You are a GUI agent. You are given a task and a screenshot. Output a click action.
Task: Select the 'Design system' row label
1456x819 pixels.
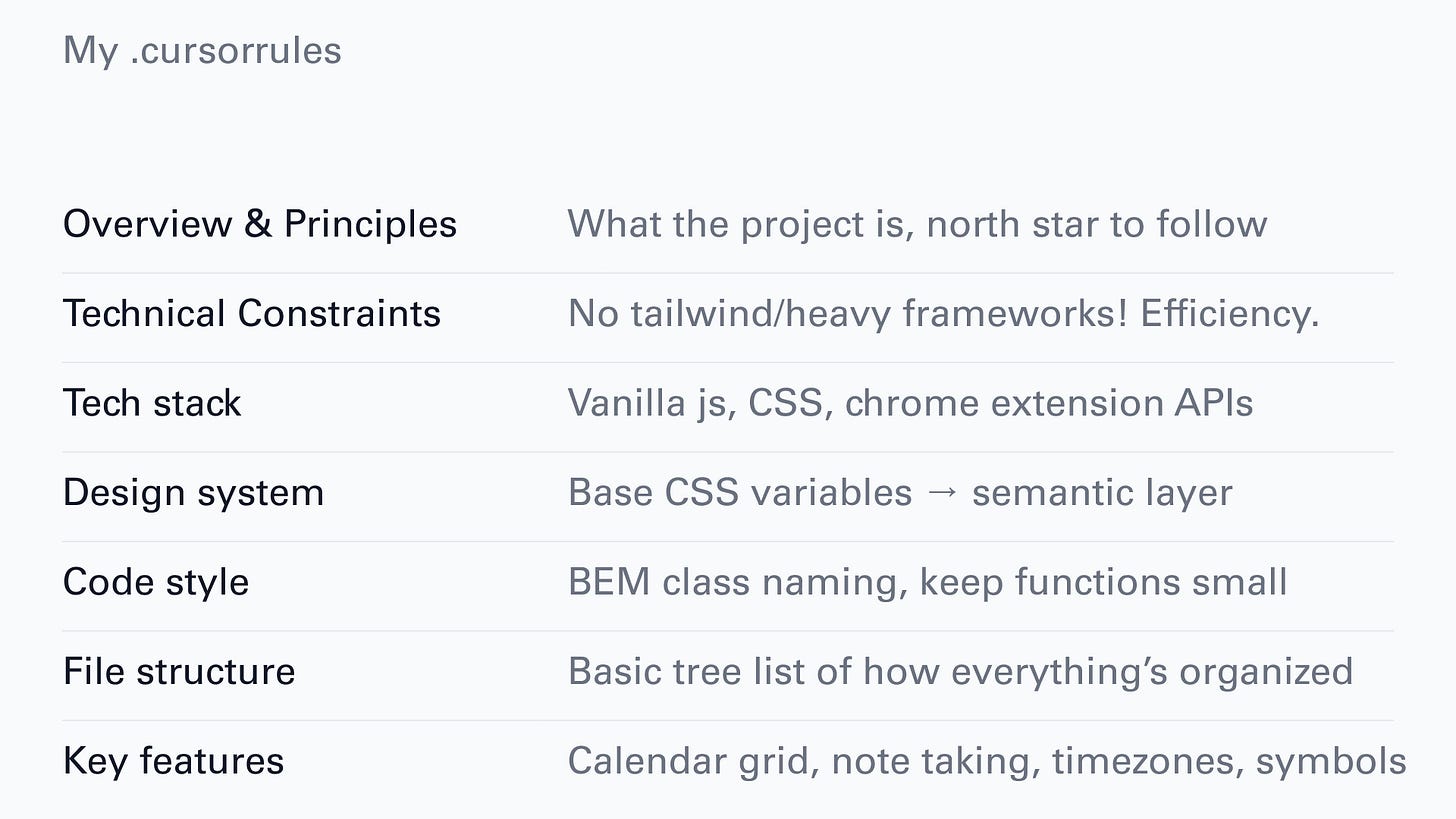pyautogui.click(x=193, y=493)
